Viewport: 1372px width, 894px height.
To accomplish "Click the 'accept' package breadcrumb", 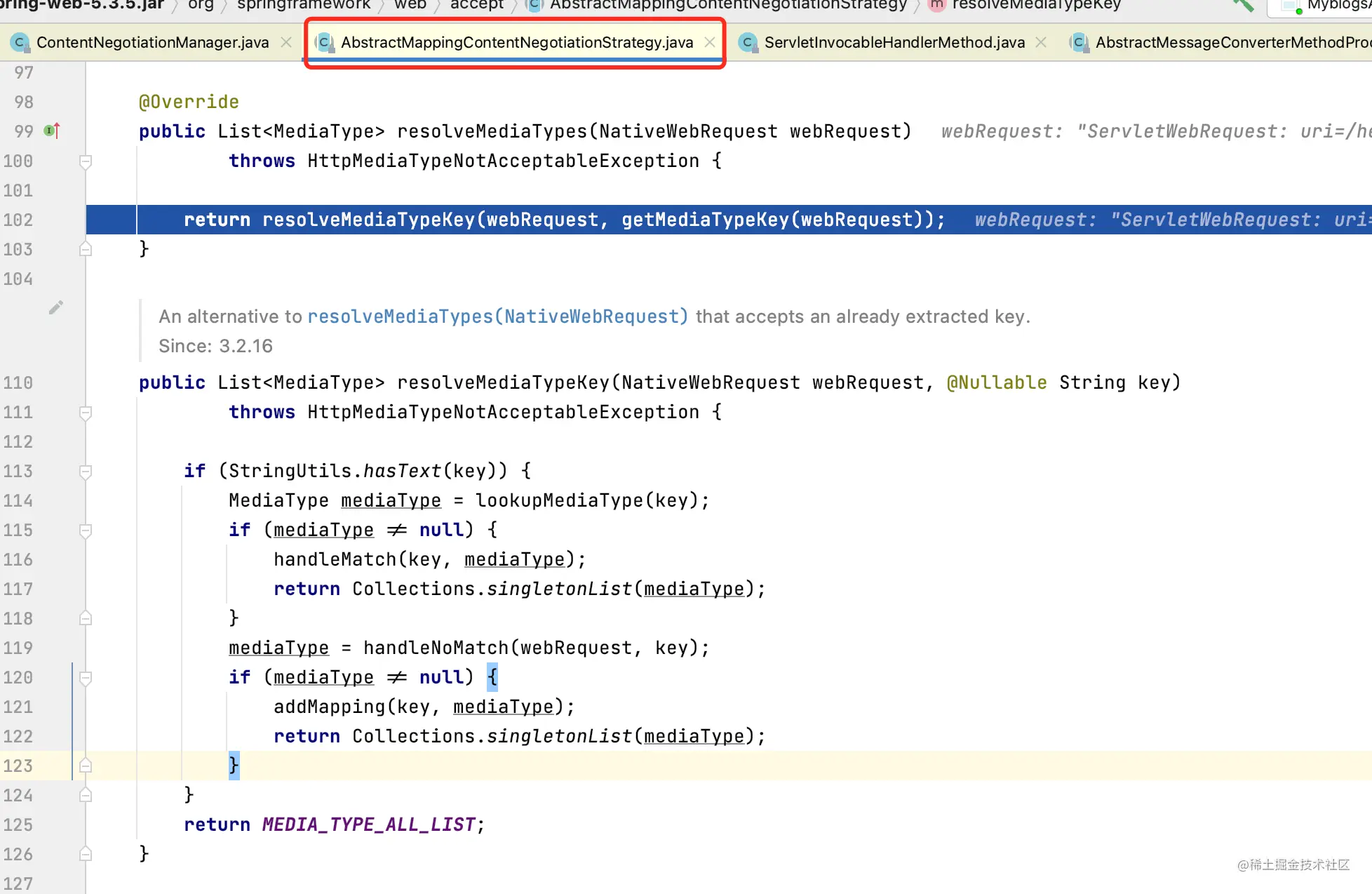I will pyautogui.click(x=477, y=5).
